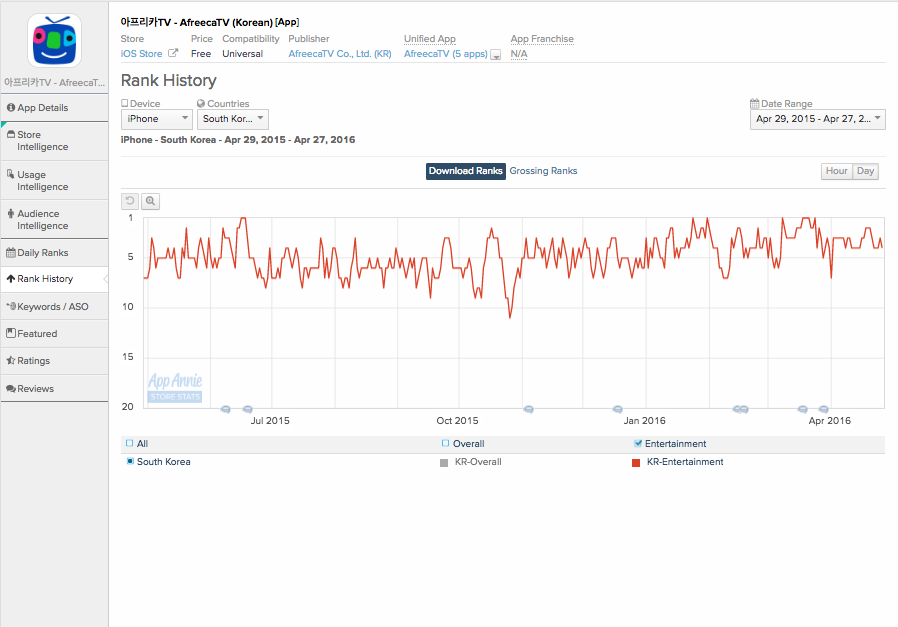Screen dimensions: 898x627
Task: Toggle the Overall category checkbox
Action: pyautogui.click(x=446, y=443)
